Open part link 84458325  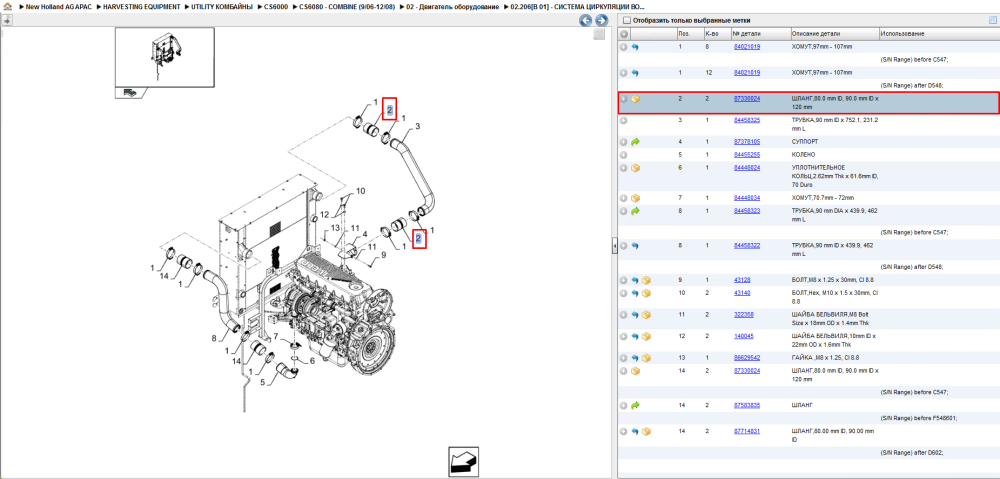[747, 120]
